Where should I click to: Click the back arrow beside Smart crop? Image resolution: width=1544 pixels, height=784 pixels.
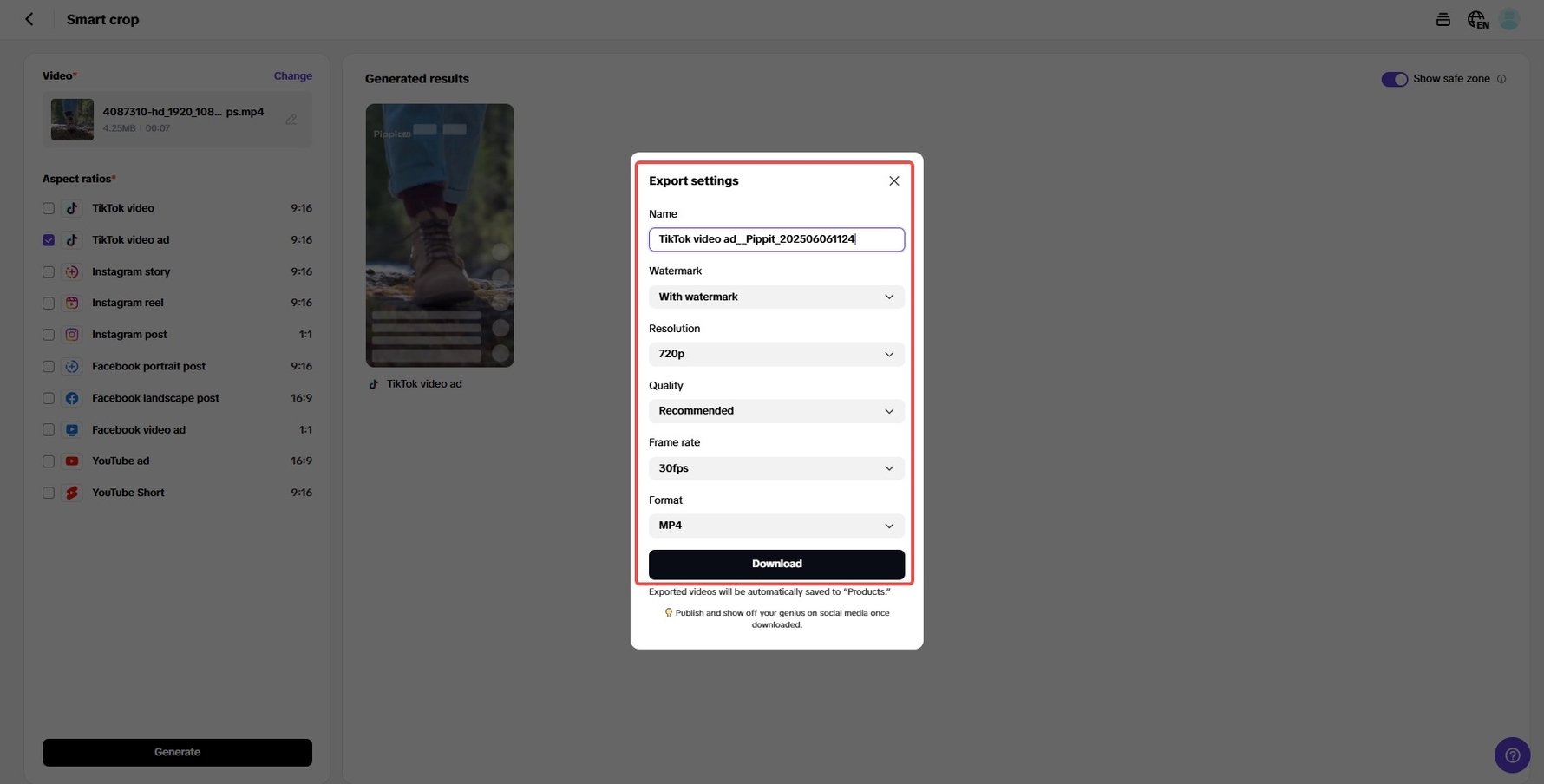(29, 19)
